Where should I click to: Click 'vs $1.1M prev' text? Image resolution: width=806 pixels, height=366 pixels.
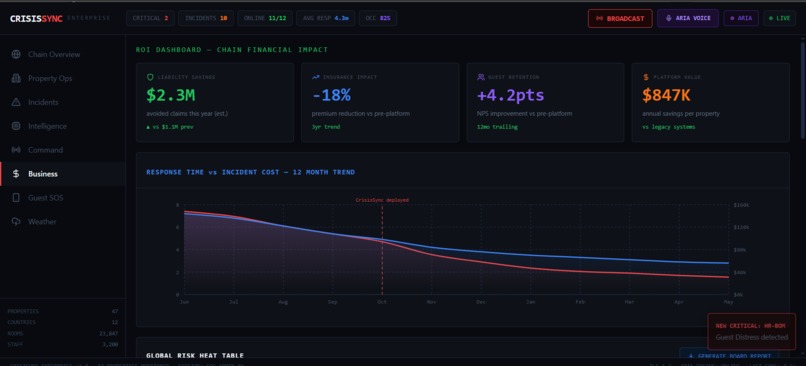[170, 127]
